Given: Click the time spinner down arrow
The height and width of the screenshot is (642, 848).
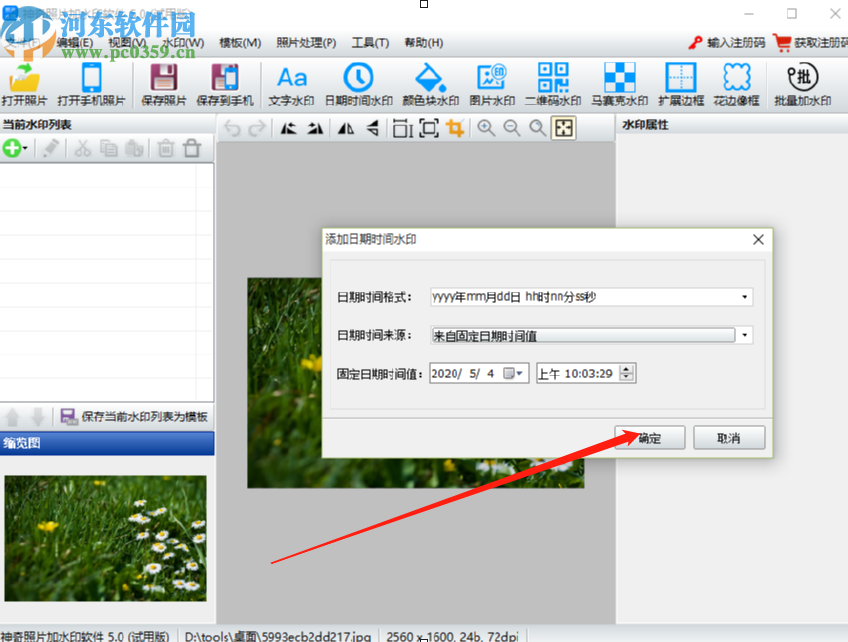Looking at the screenshot, I should [626, 377].
